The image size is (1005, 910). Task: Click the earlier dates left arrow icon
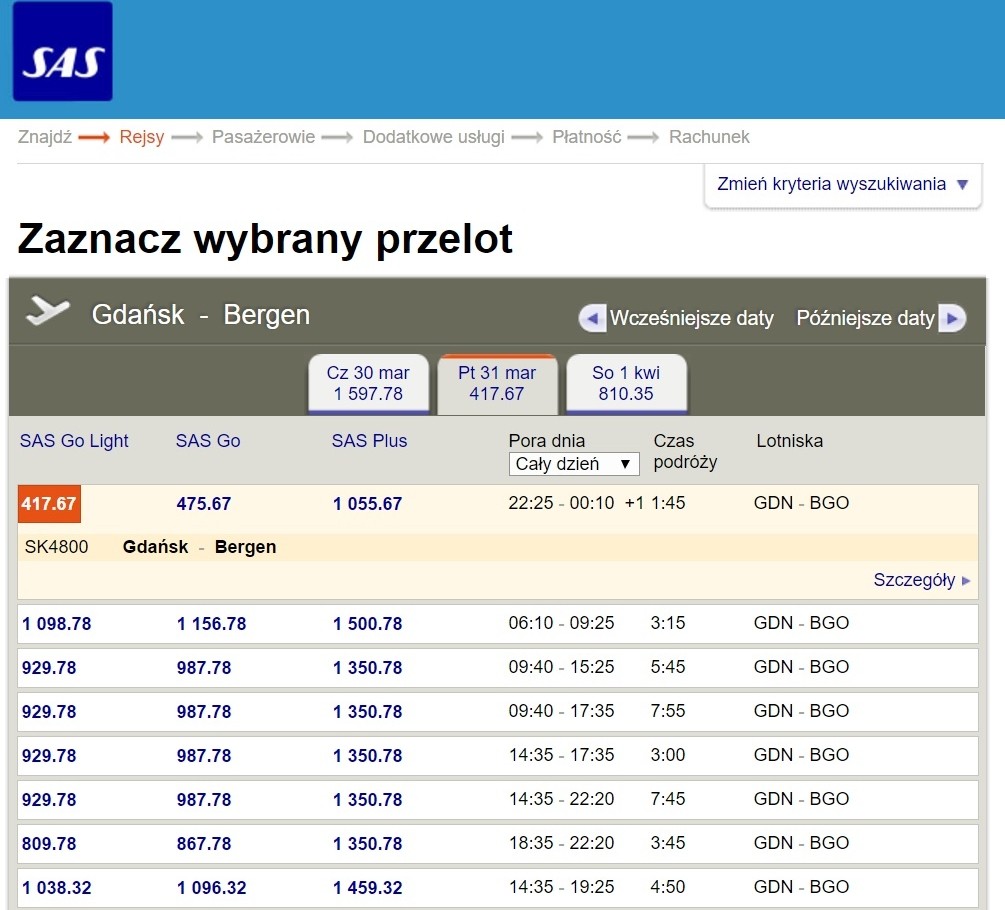pyautogui.click(x=592, y=318)
